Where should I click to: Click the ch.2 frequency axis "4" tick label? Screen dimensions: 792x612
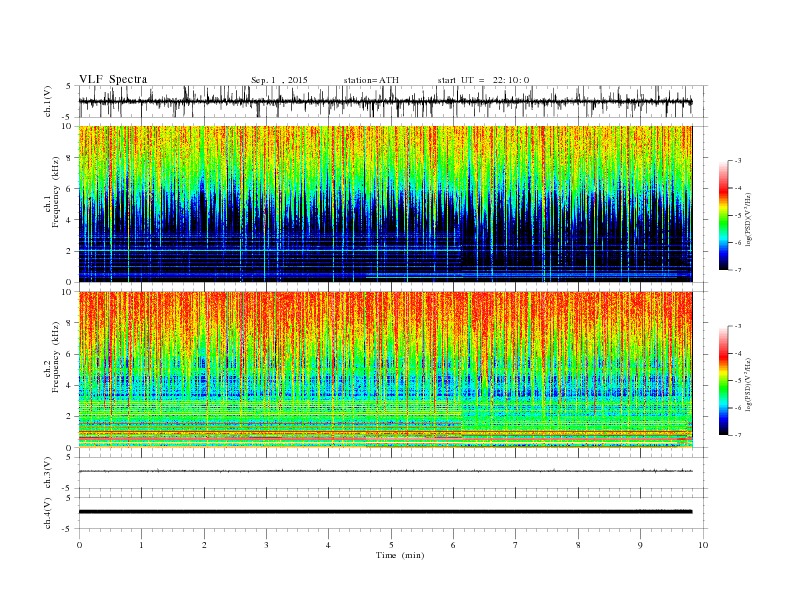pyautogui.click(x=69, y=386)
